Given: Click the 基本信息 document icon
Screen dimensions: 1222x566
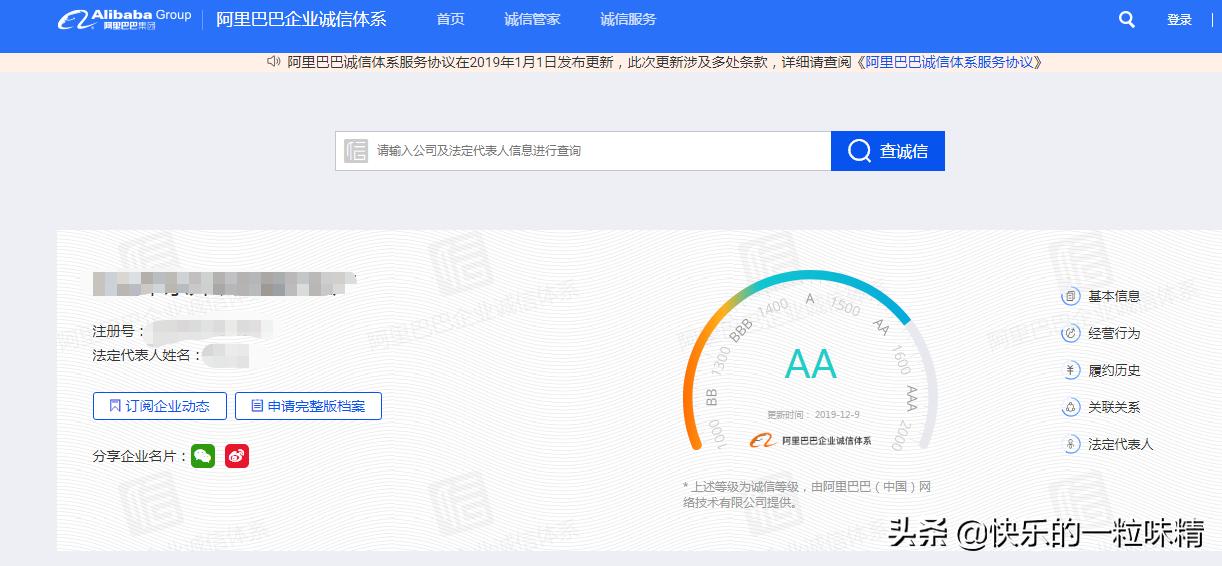Looking at the screenshot, I should pyautogui.click(x=1071, y=296).
